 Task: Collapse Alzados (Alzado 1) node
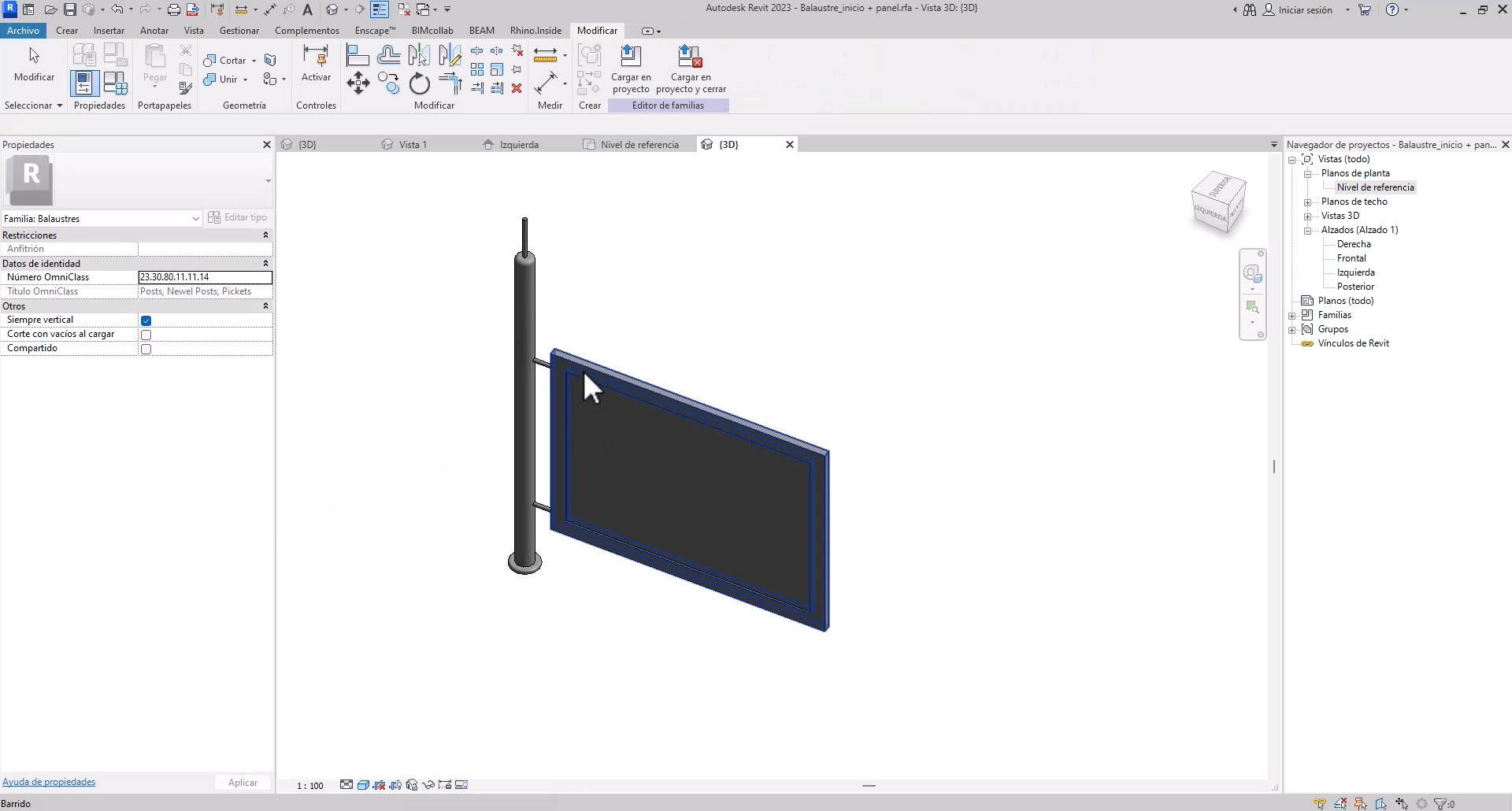click(x=1307, y=231)
